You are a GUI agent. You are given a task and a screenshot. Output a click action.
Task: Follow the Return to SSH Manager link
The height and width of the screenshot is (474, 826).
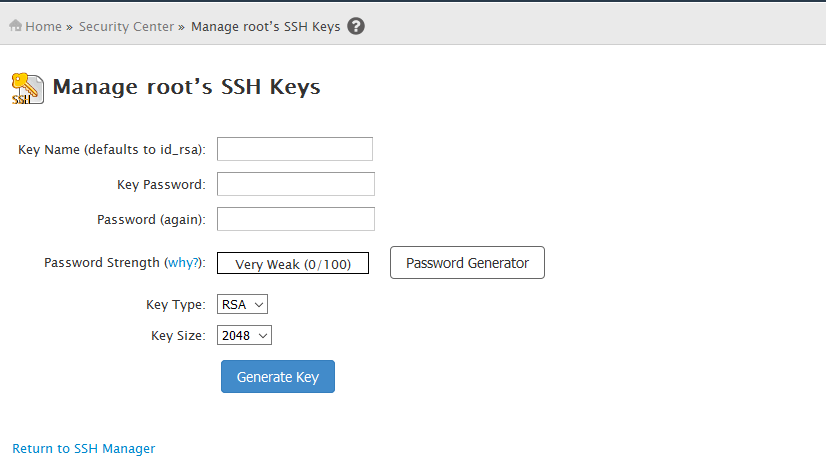84,449
